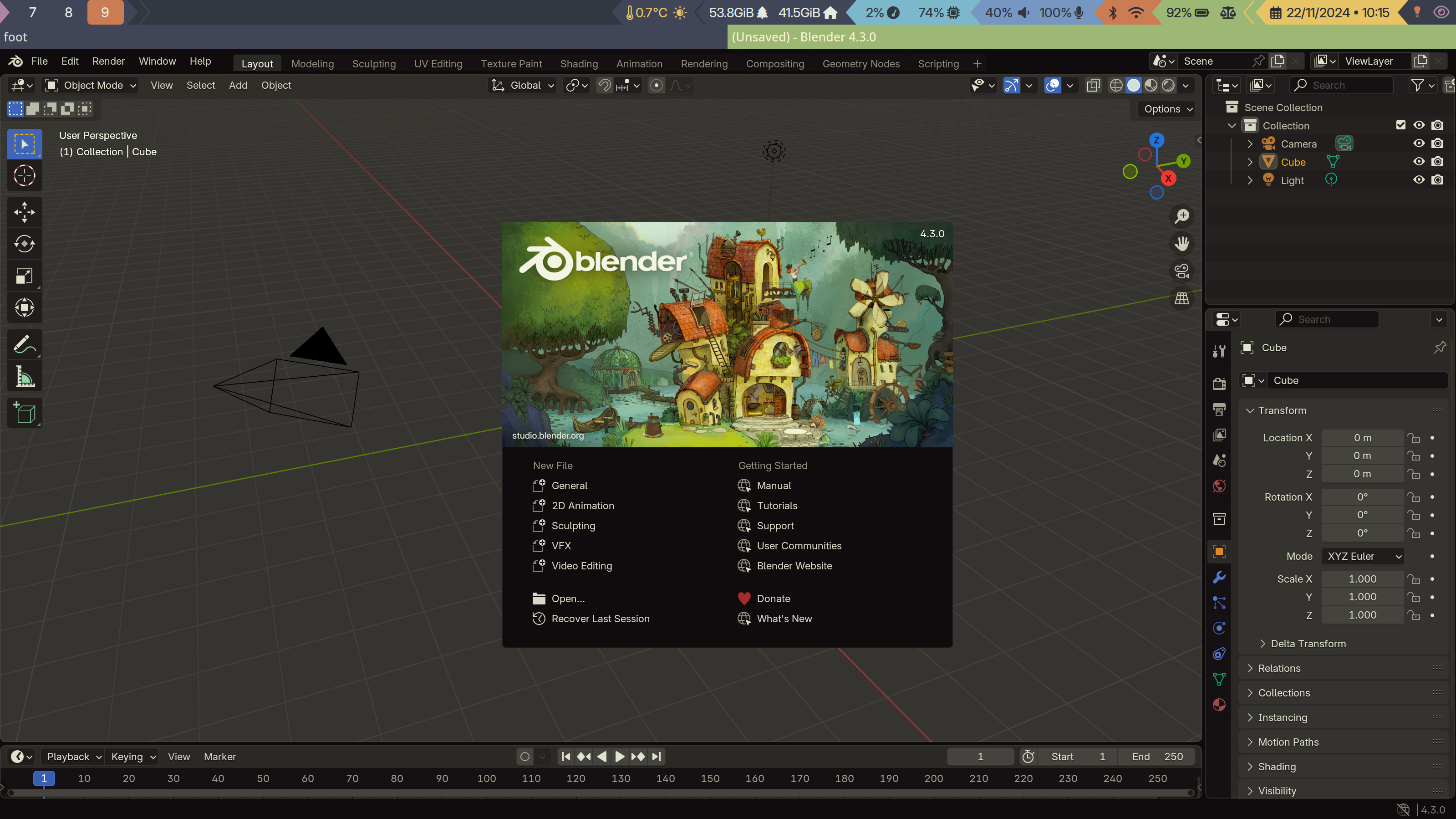Choose the Measure tool

pos(24,376)
